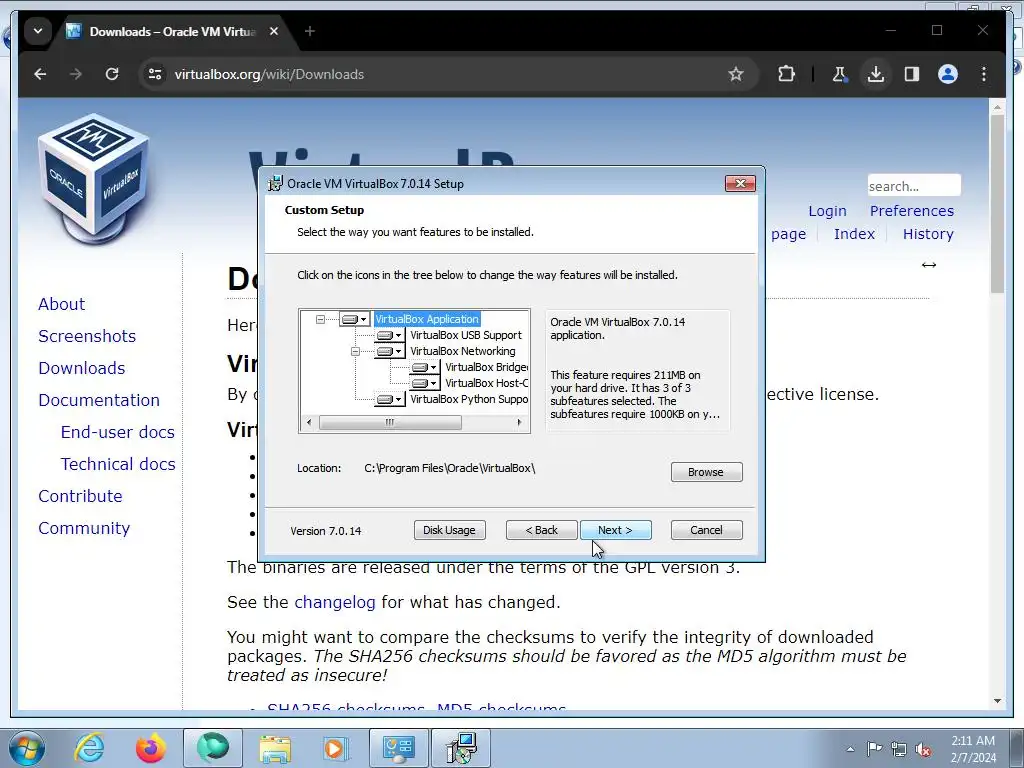Open VirtualBox USB Support feature dropdown
The width and height of the screenshot is (1024, 768).
pyautogui.click(x=389, y=335)
